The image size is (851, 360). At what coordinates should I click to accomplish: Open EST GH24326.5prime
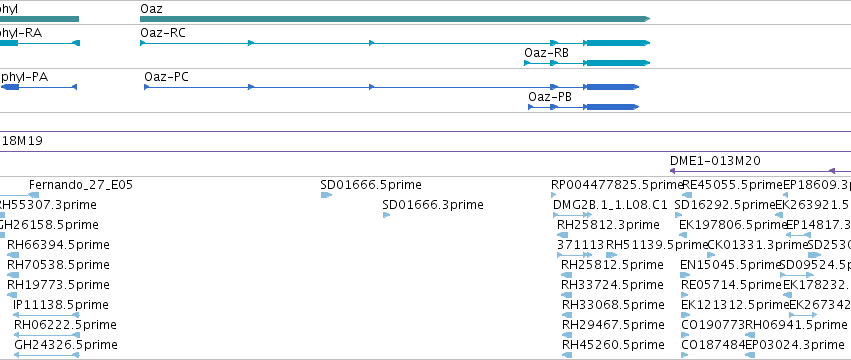pos(66,345)
